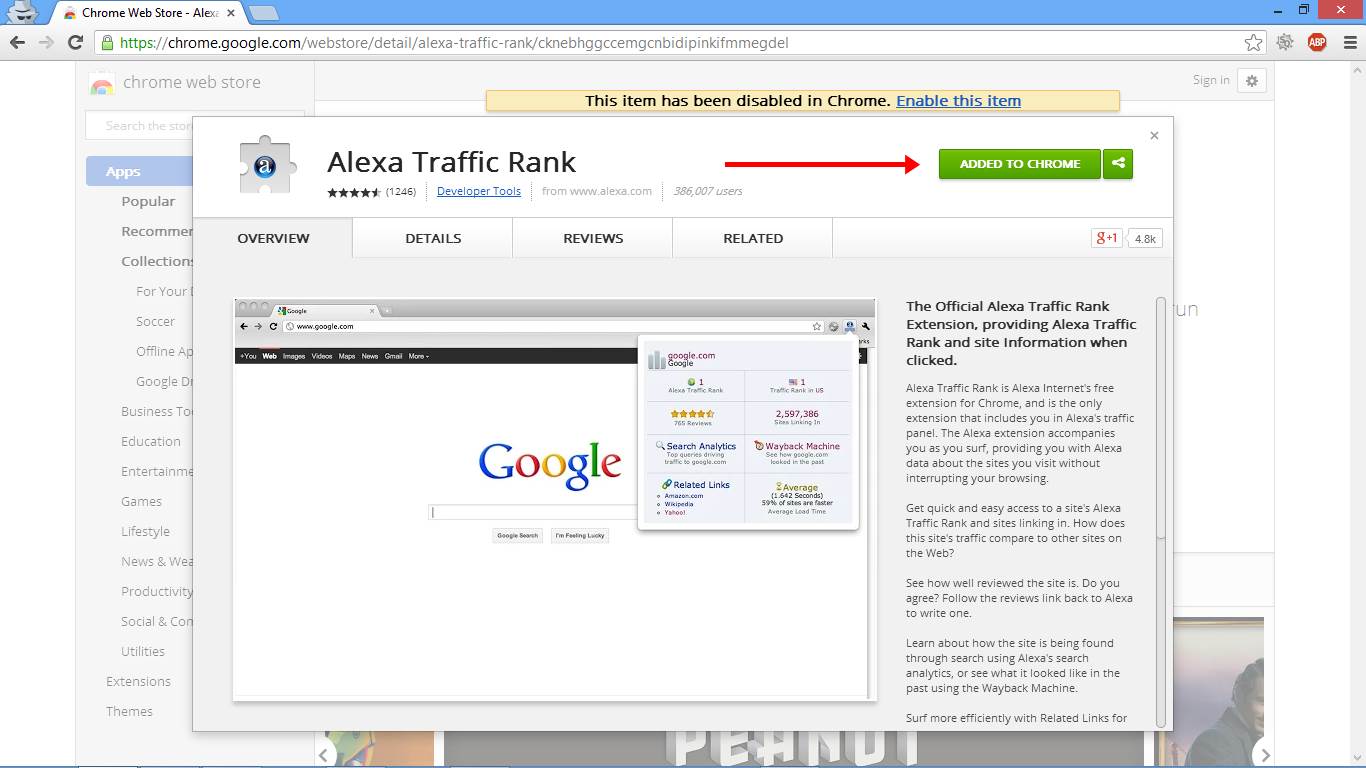The image size is (1366, 768).
Task: Bookmark this page with the star icon
Action: click(1253, 43)
